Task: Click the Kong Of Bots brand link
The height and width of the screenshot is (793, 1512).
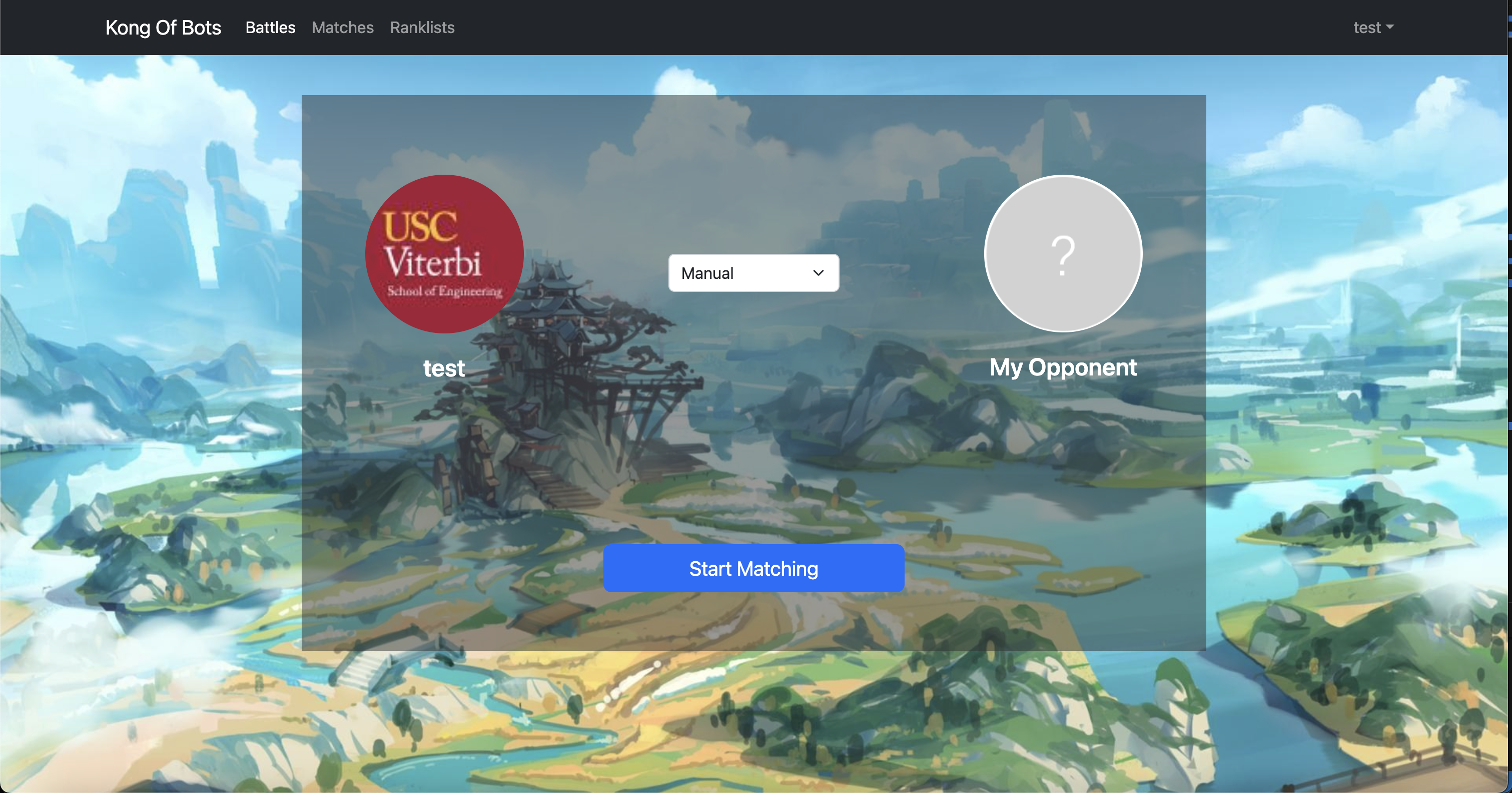Action: pos(163,27)
